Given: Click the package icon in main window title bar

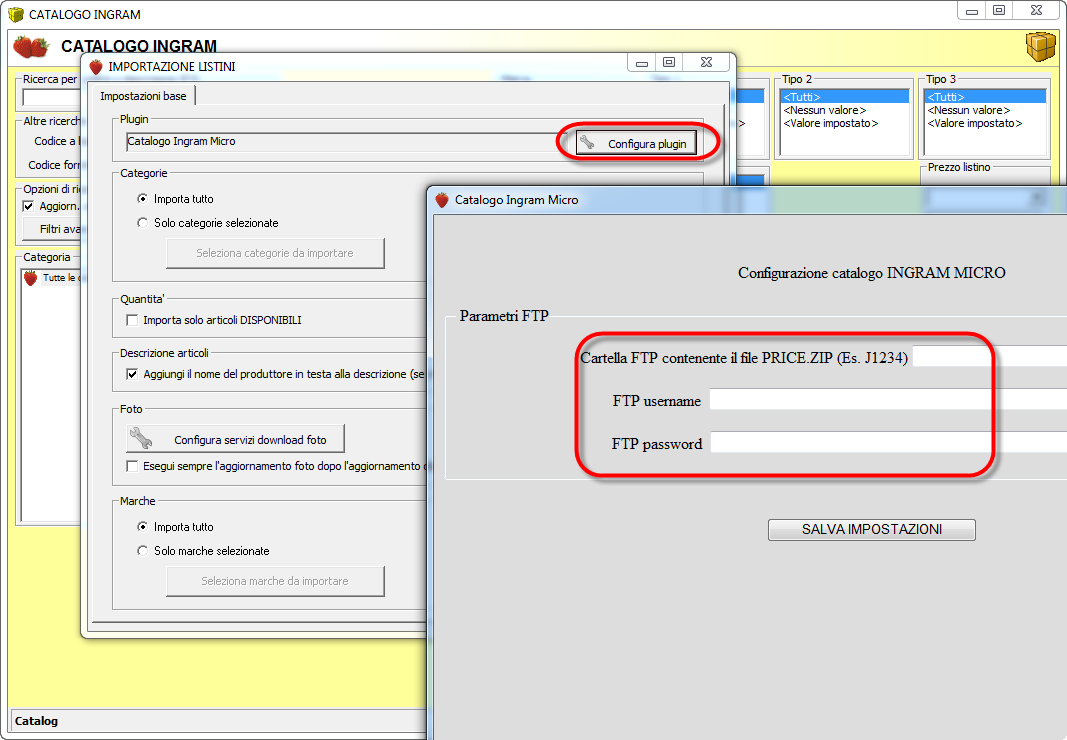Looking at the screenshot, I should coord(16,14).
